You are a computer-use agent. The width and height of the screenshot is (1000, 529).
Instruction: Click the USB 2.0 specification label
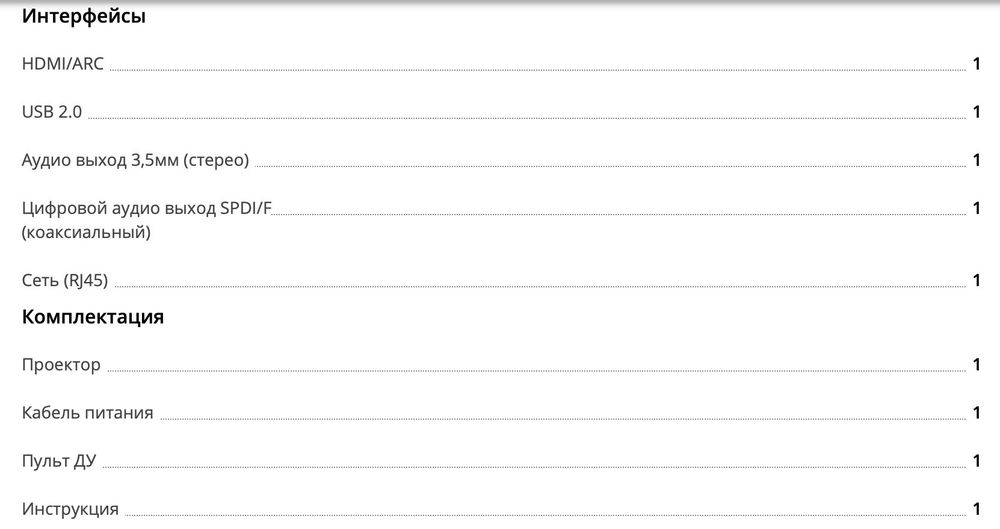click(52, 112)
